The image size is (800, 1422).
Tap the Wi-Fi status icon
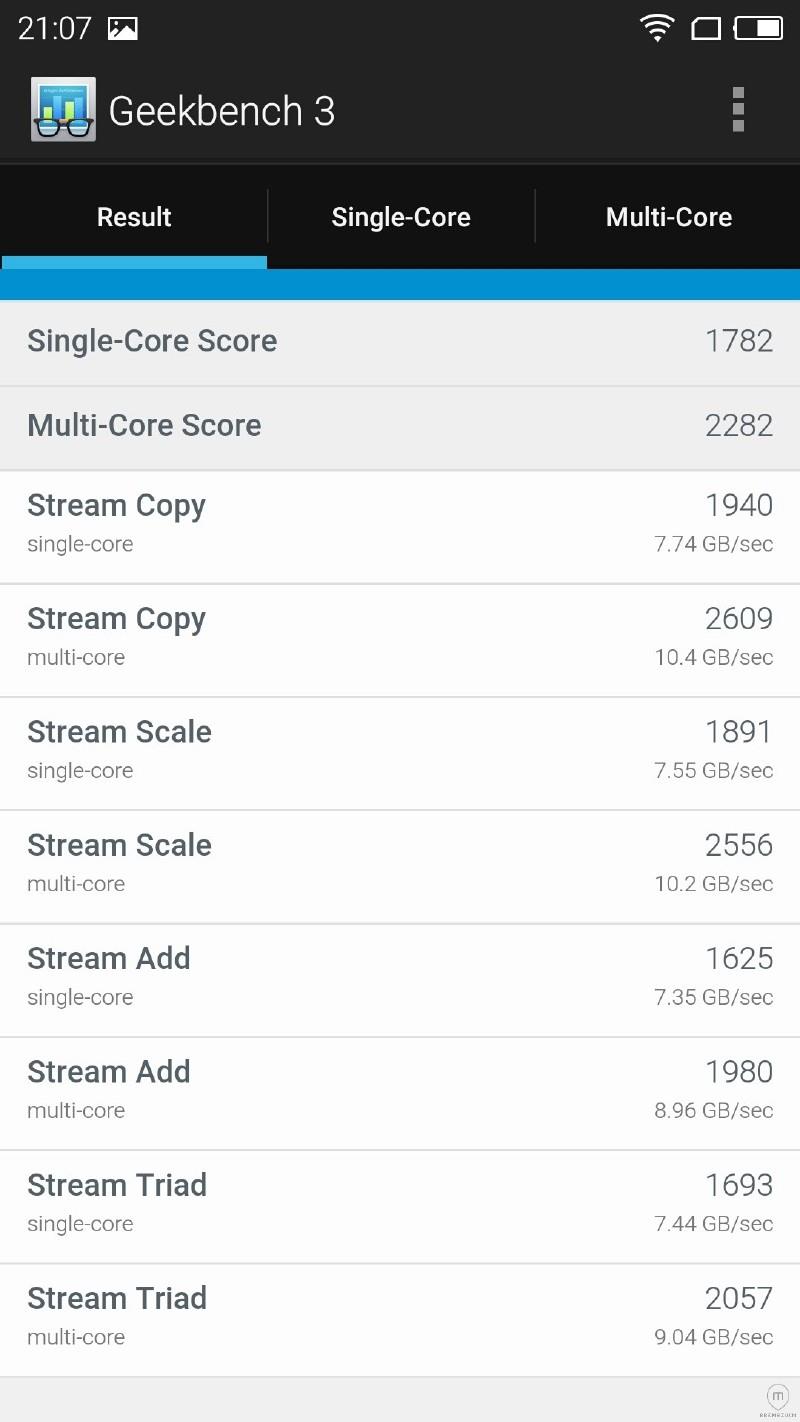[657, 28]
